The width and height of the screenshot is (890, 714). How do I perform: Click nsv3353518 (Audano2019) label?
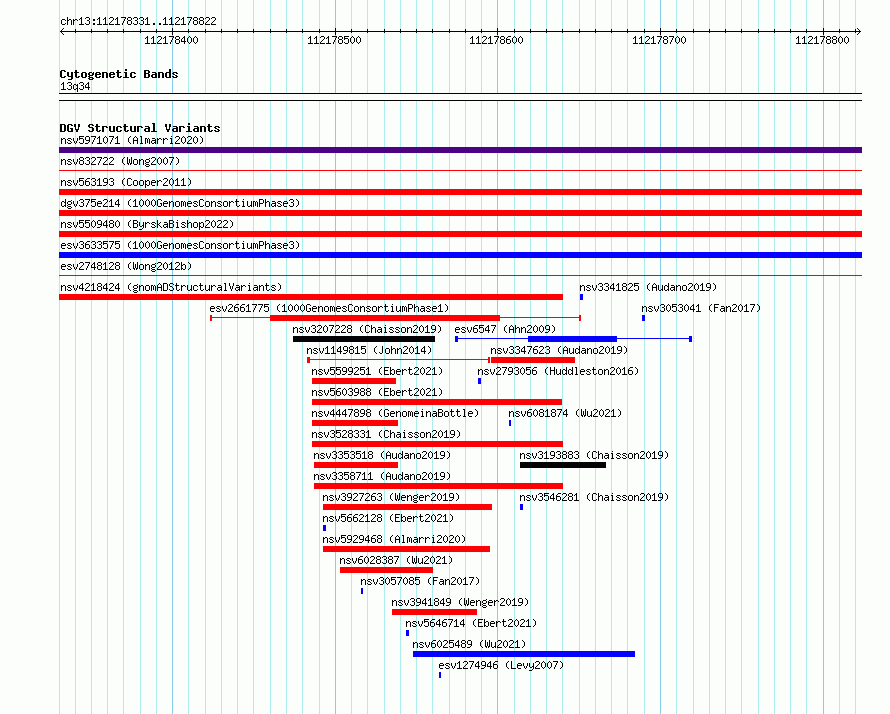point(382,455)
